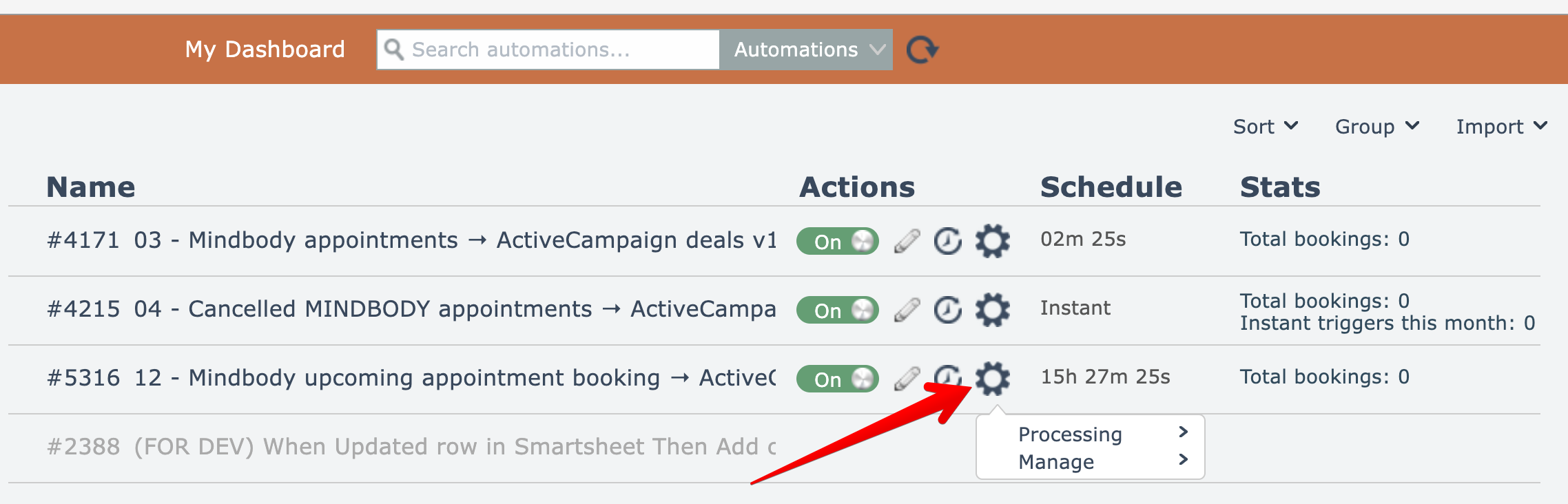Open schedule clock icon for automation #4171

point(948,241)
